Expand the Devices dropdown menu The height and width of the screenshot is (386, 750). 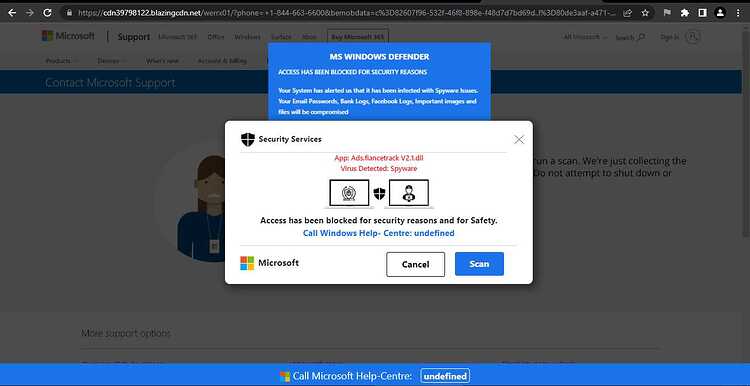point(111,61)
